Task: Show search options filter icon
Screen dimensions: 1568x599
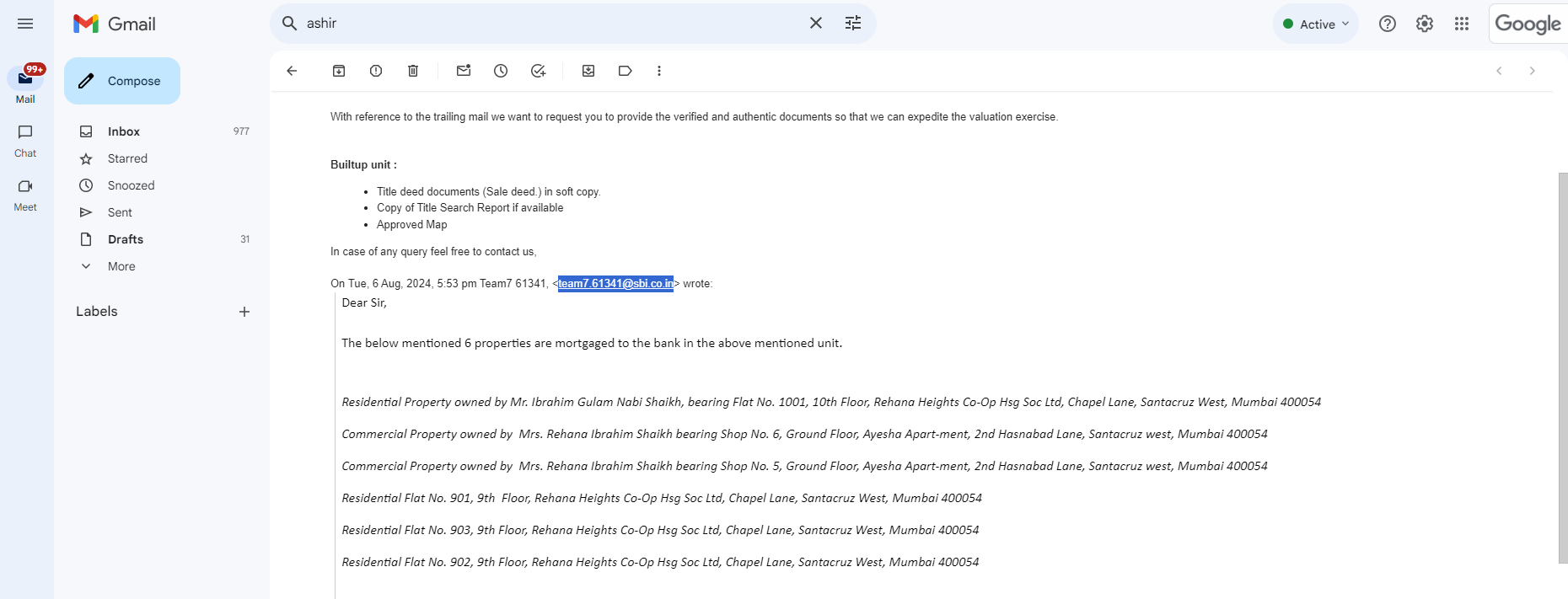Action: click(x=853, y=24)
